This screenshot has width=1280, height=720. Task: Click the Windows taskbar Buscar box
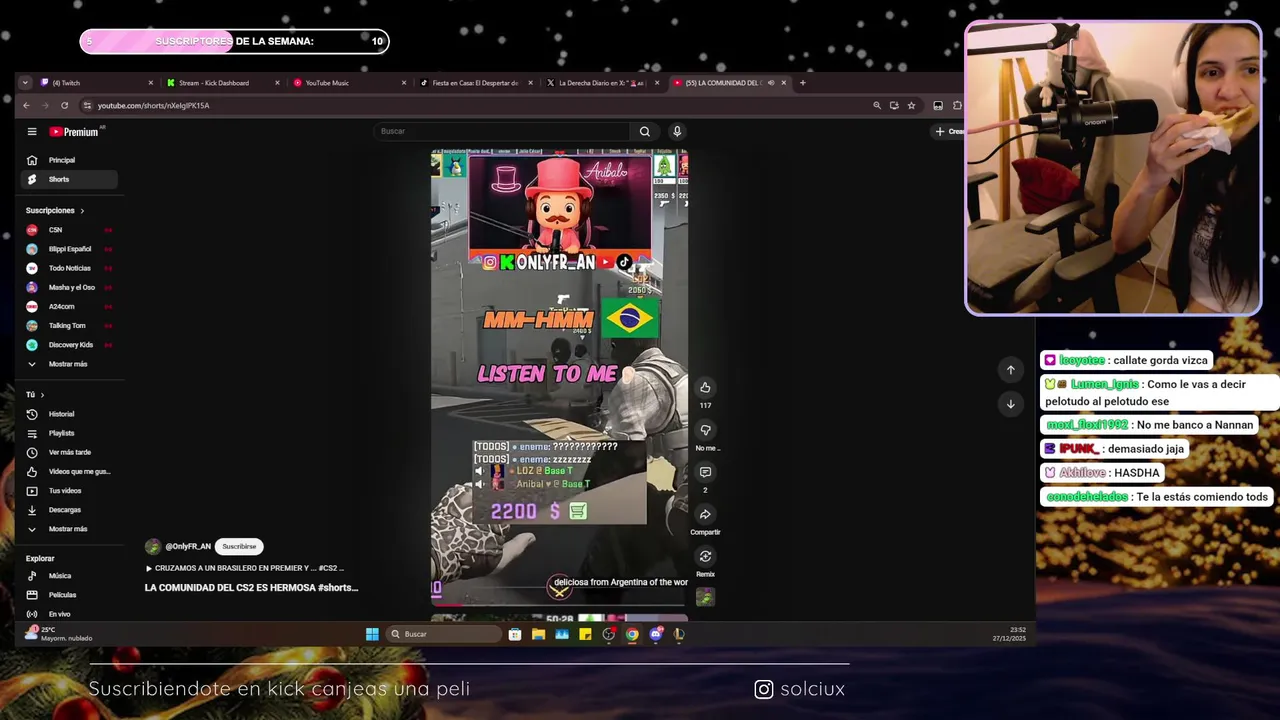444,634
